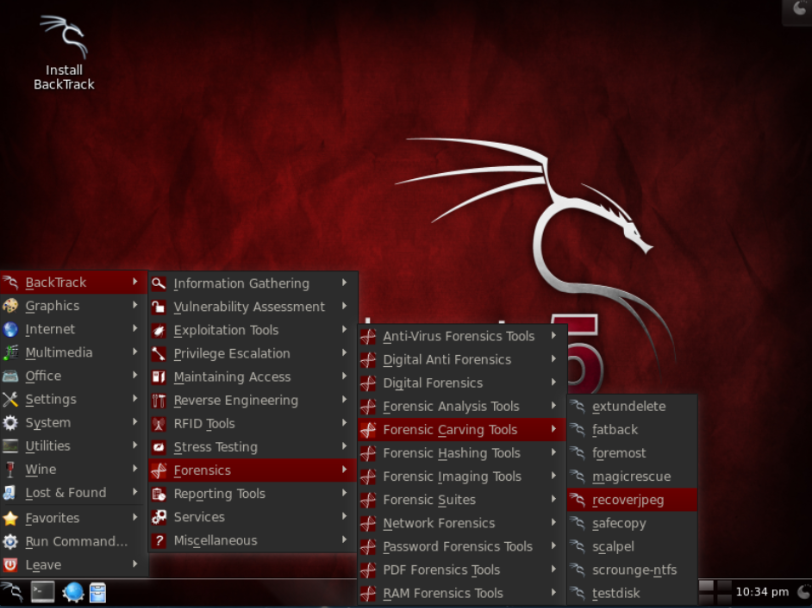Click the Vulnerability Assessment padlock icon
This screenshot has height=608, width=812.
point(159,307)
